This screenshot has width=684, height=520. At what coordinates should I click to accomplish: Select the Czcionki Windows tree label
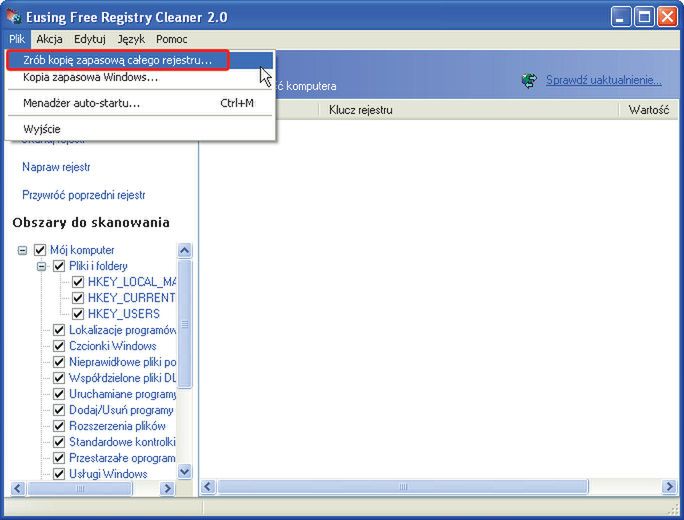(x=113, y=346)
